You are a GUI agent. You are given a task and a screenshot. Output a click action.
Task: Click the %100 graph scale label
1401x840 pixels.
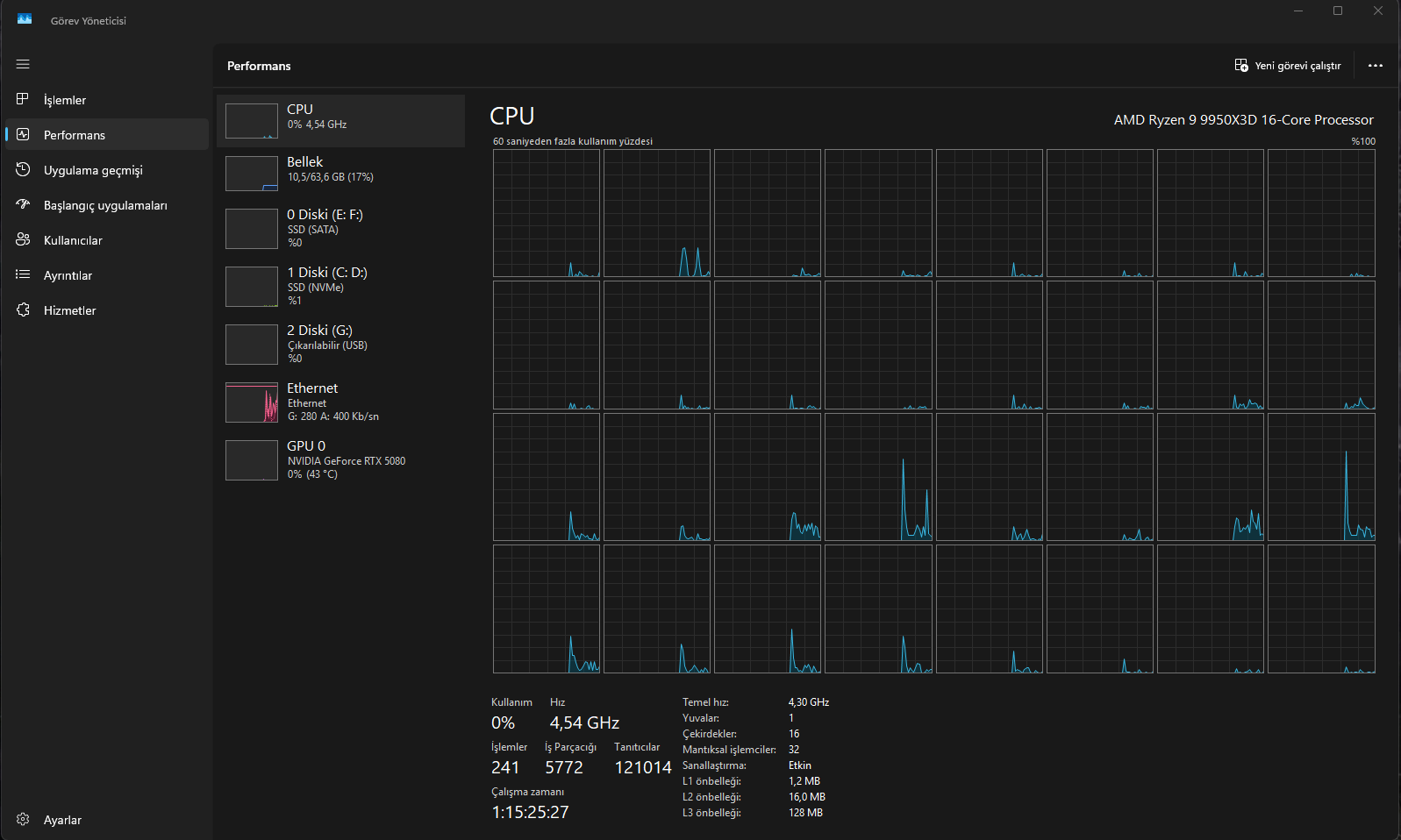(1363, 141)
